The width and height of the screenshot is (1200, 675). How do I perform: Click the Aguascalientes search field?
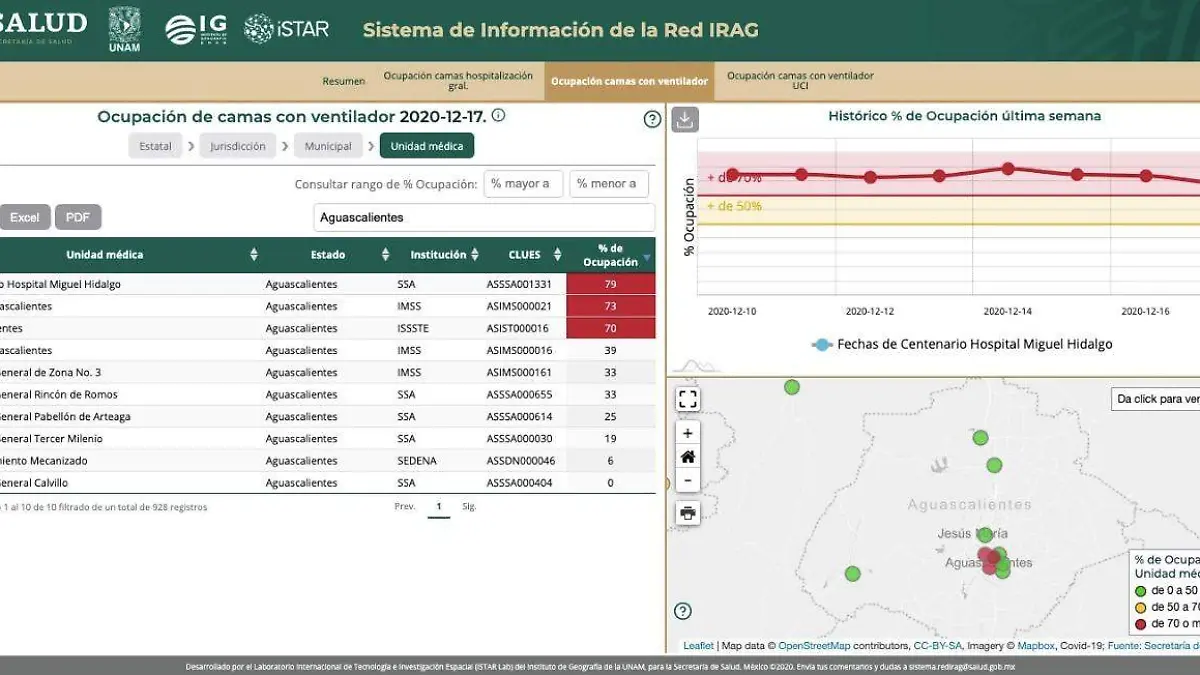point(484,217)
